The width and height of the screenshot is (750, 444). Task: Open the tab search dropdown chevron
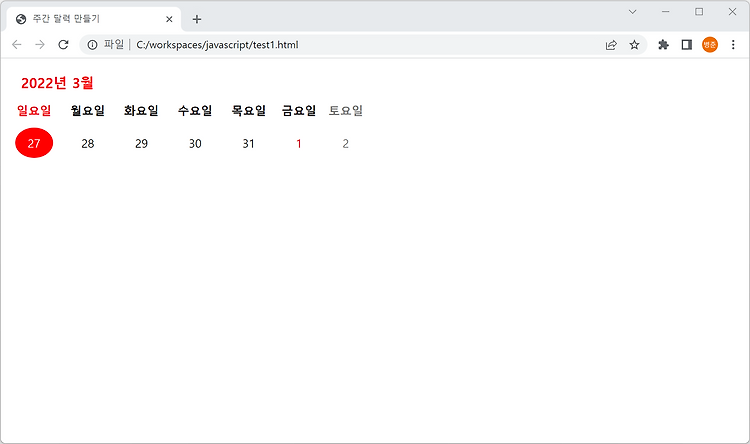(x=632, y=11)
